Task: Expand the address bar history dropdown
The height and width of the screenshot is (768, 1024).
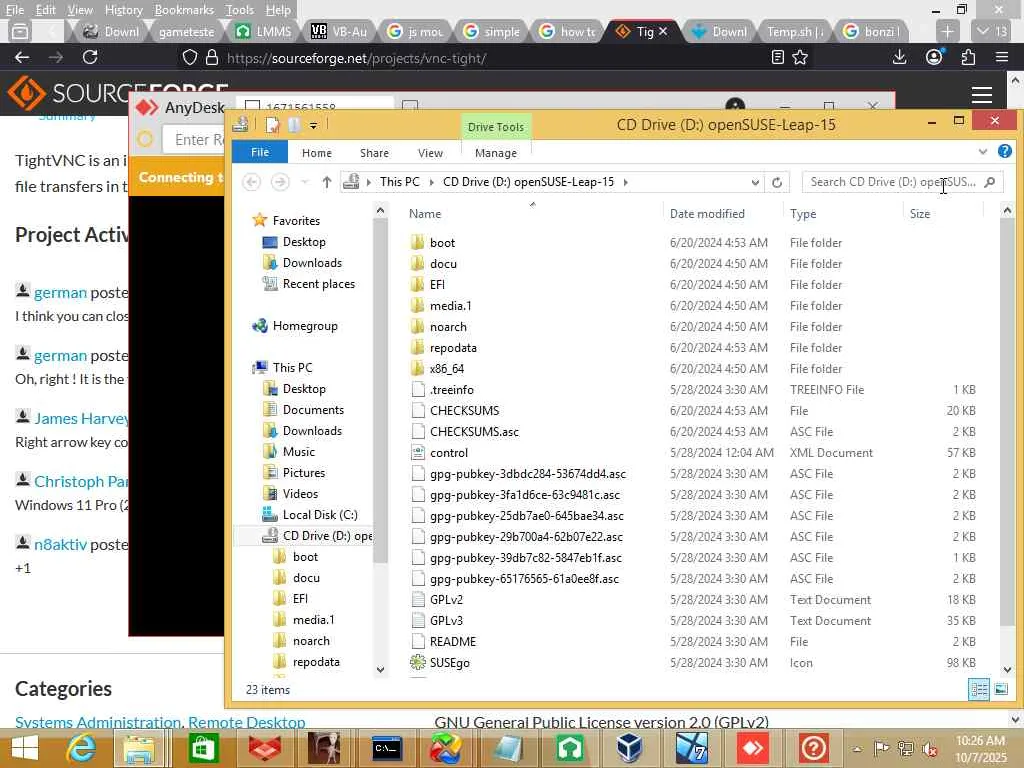Action: (755, 182)
